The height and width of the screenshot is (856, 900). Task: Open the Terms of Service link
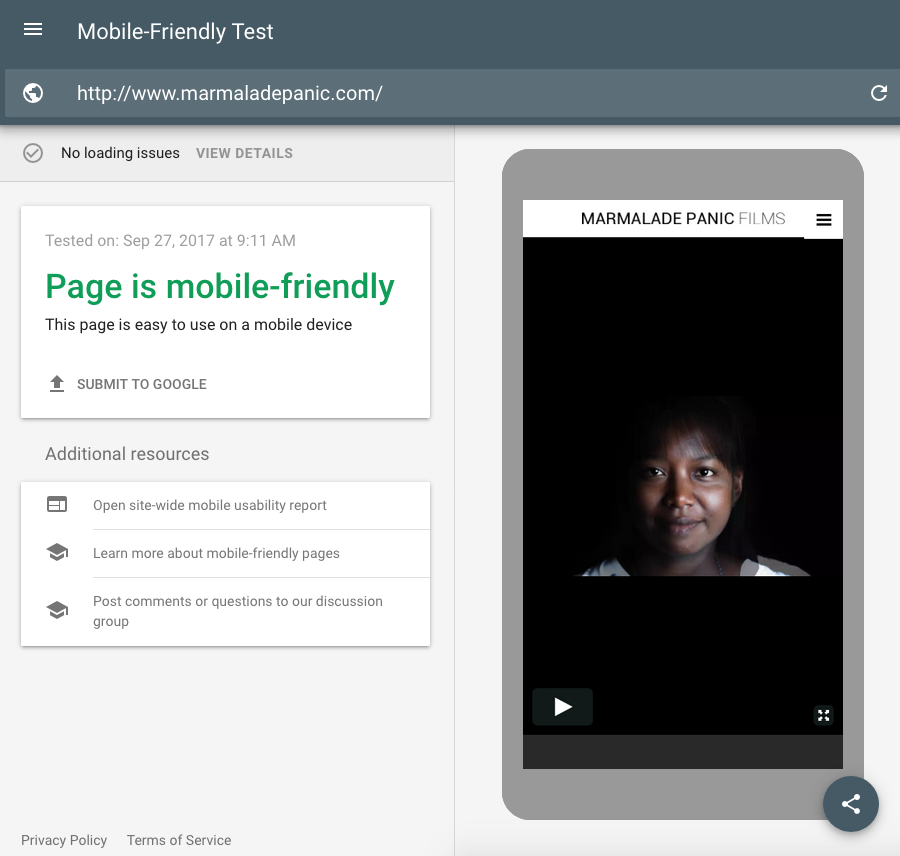pyautogui.click(x=179, y=840)
